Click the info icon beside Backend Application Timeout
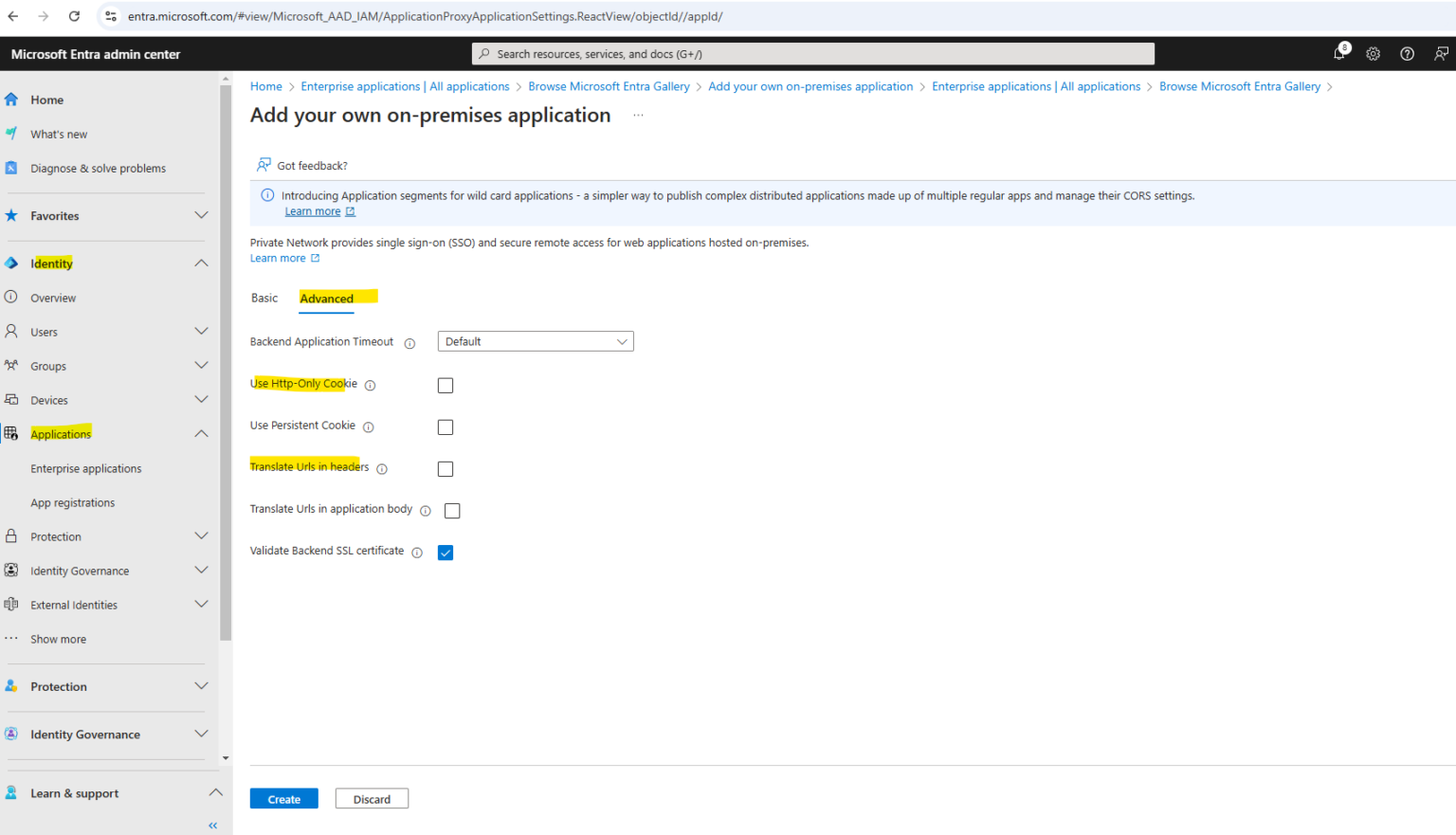The image size is (1456, 835). pyautogui.click(x=409, y=343)
